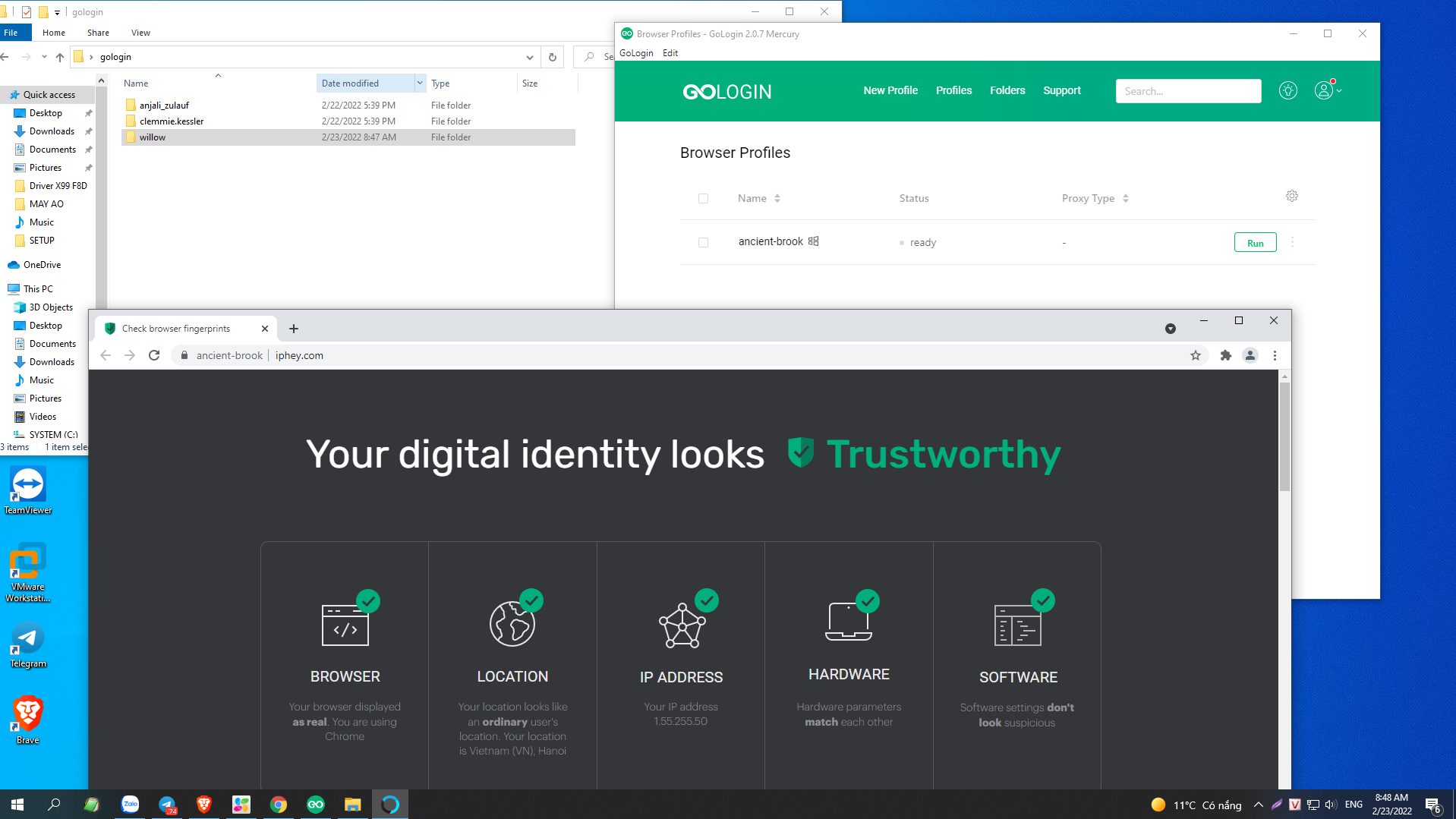The width and height of the screenshot is (1456, 819).
Task: Go up one folder level in File Explorer
Action: pyautogui.click(x=60, y=57)
